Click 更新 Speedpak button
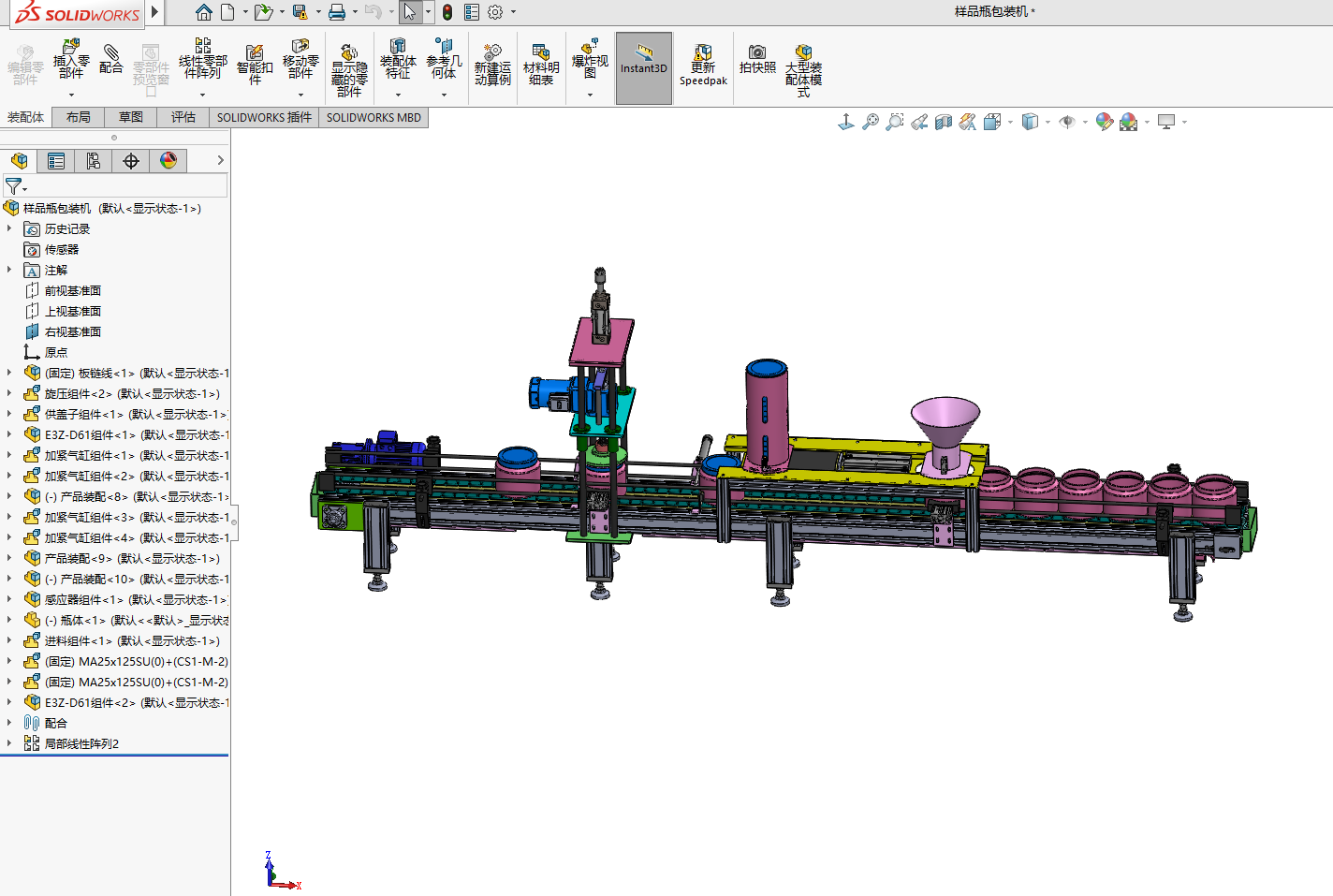Viewport: 1333px width, 896px height. click(x=703, y=66)
